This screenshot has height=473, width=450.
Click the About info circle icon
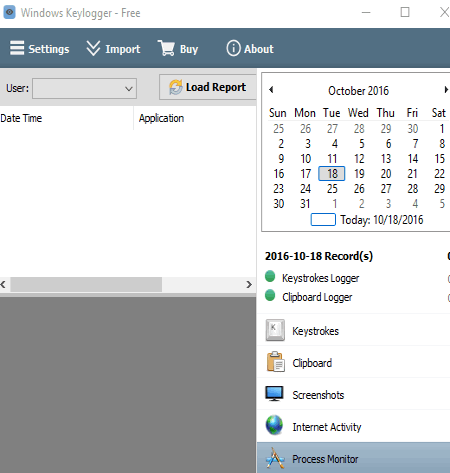233,48
